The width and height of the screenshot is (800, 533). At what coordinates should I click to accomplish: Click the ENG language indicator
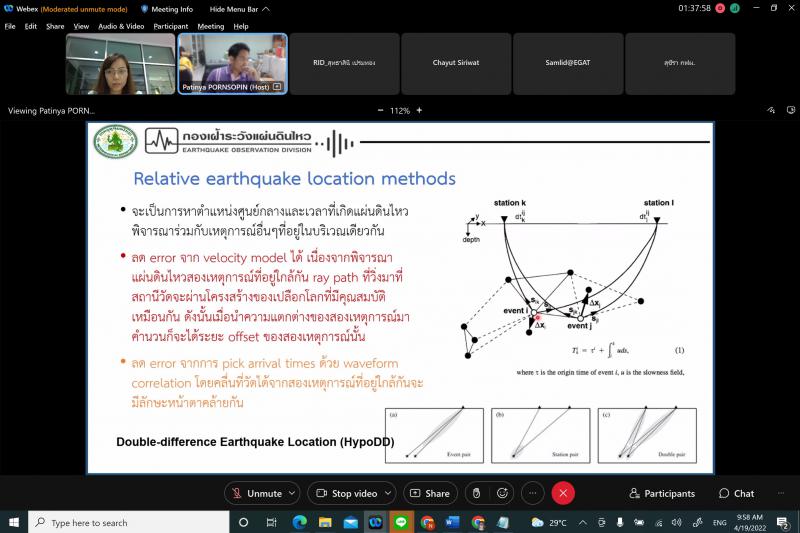(x=719, y=522)
